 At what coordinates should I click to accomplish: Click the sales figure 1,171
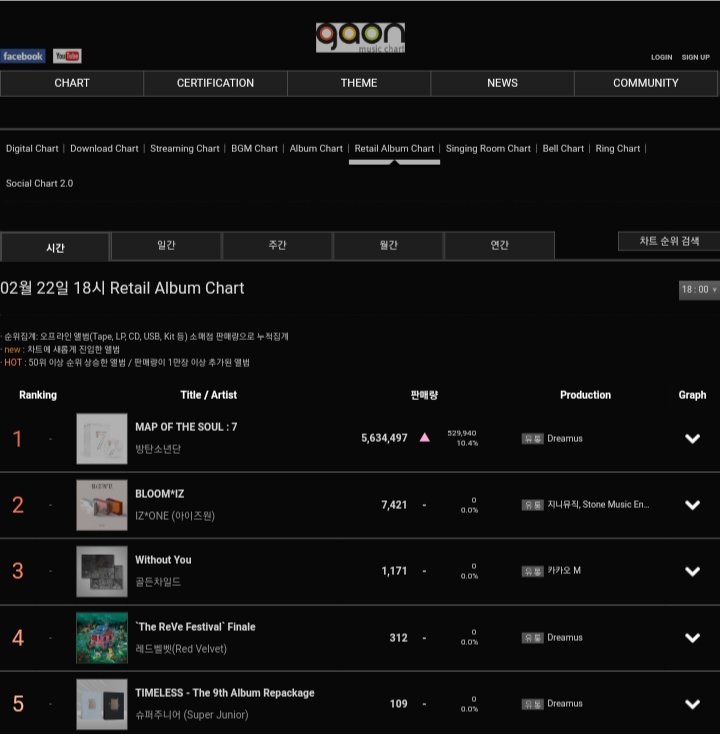point(394,571)
